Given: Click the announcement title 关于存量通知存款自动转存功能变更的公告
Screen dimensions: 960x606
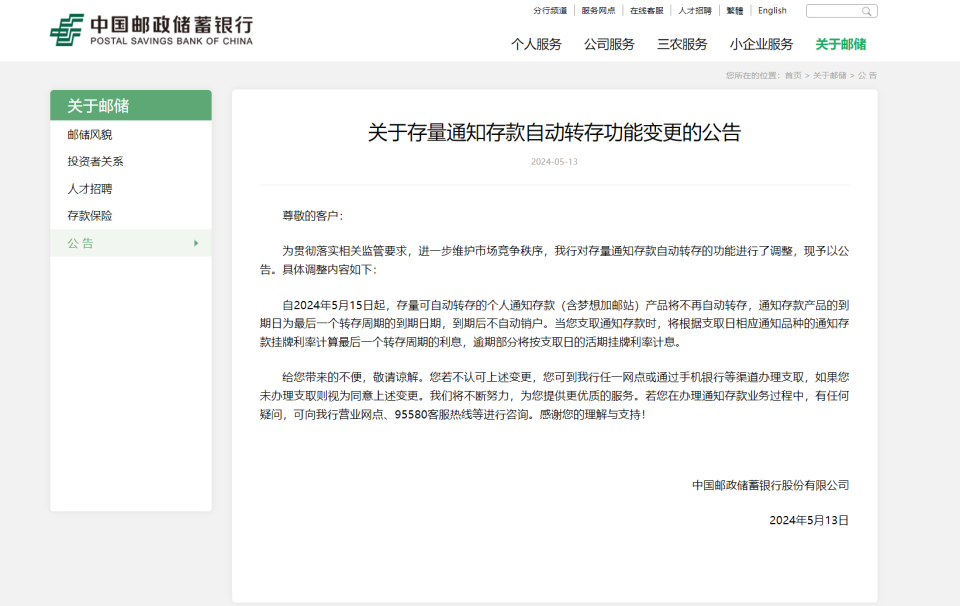Looking at the screenshot, I should (554, 132).
